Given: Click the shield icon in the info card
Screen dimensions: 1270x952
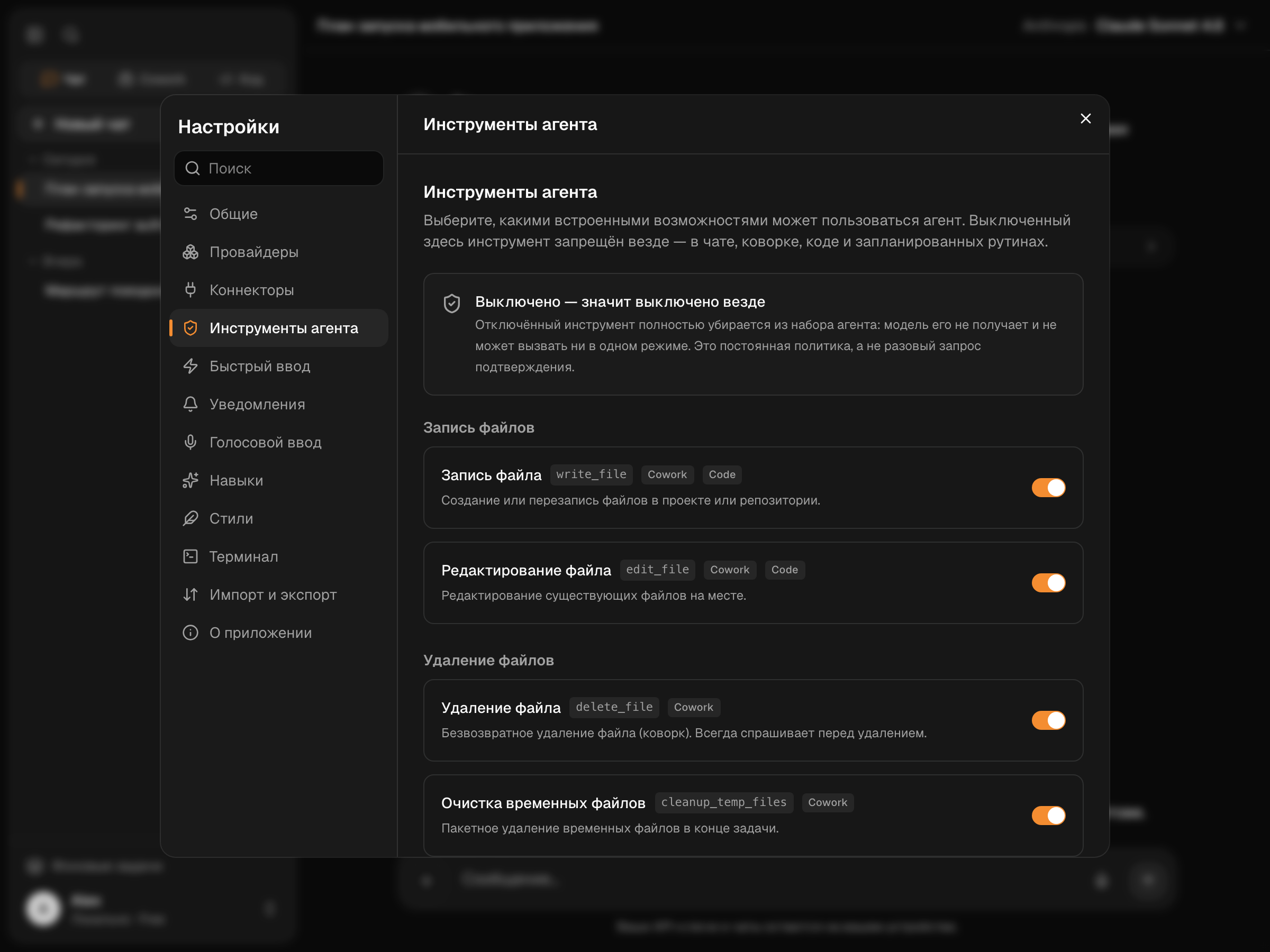Looking at the screenshot, I should click(452, 304).
